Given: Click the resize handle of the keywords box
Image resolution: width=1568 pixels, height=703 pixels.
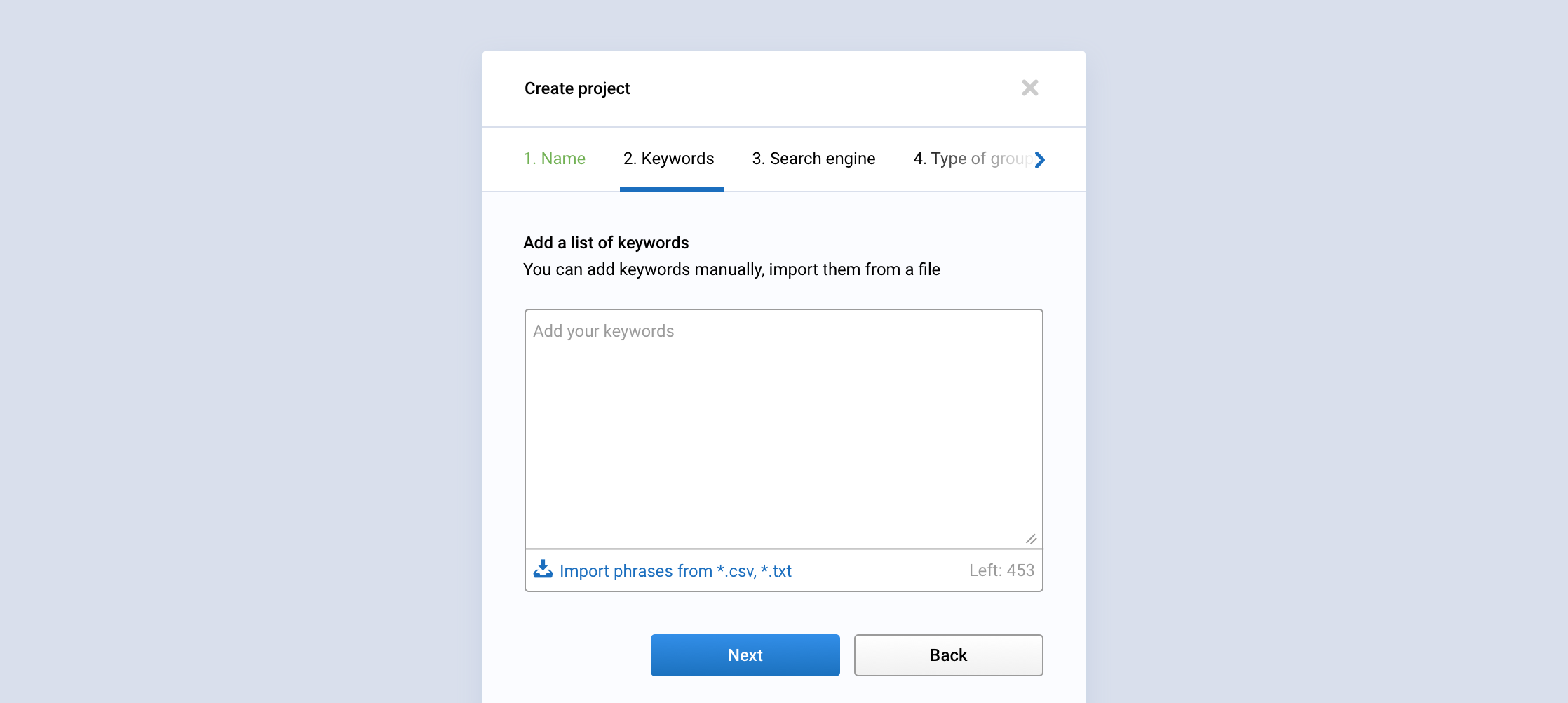Looking at the screenshot, I should point(1031,539).
